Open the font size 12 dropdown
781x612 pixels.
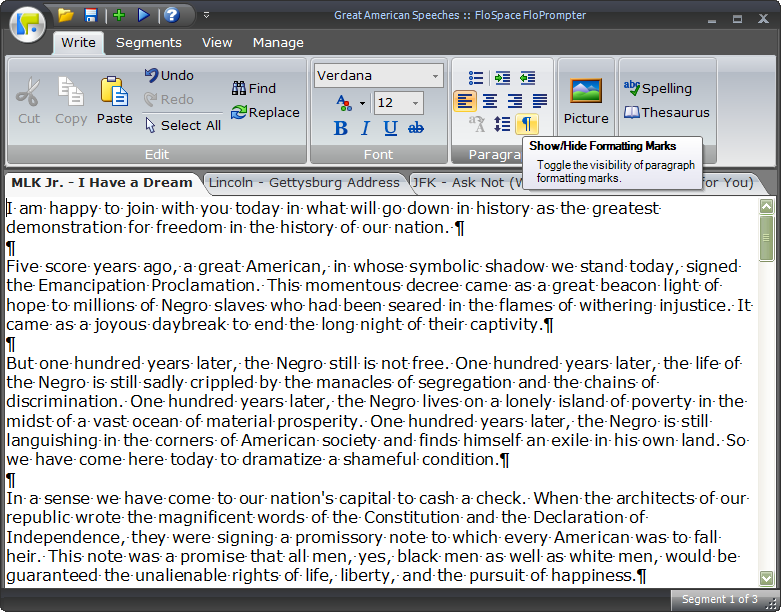(x=415, y=103)
